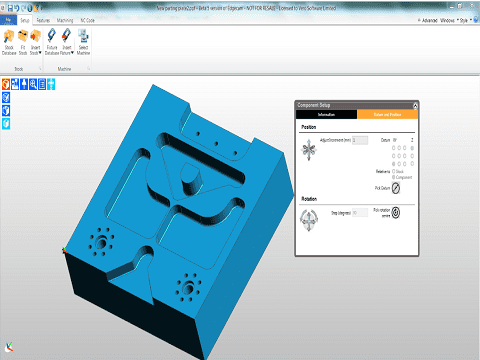Click the Pick Datum icon
Viewport: 480px width, 360px height.
[396, 188]
